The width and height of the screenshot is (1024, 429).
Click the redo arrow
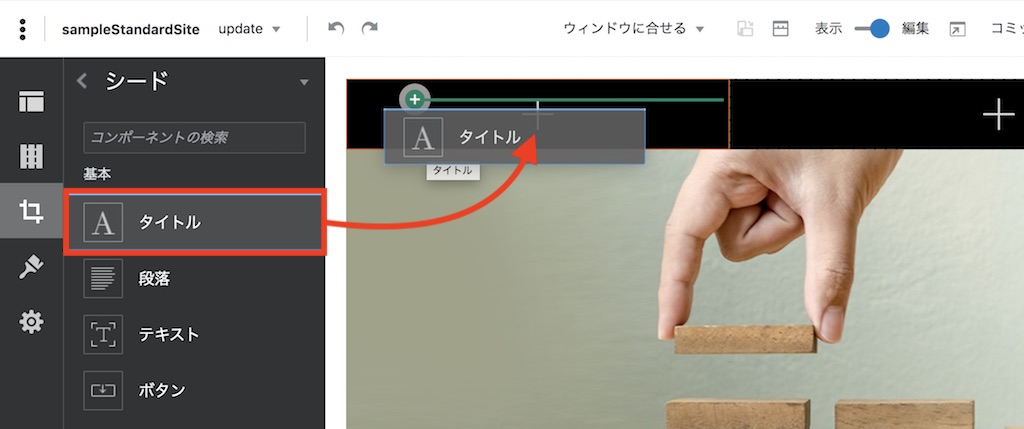pyautogui.click(x=370, y=28)
